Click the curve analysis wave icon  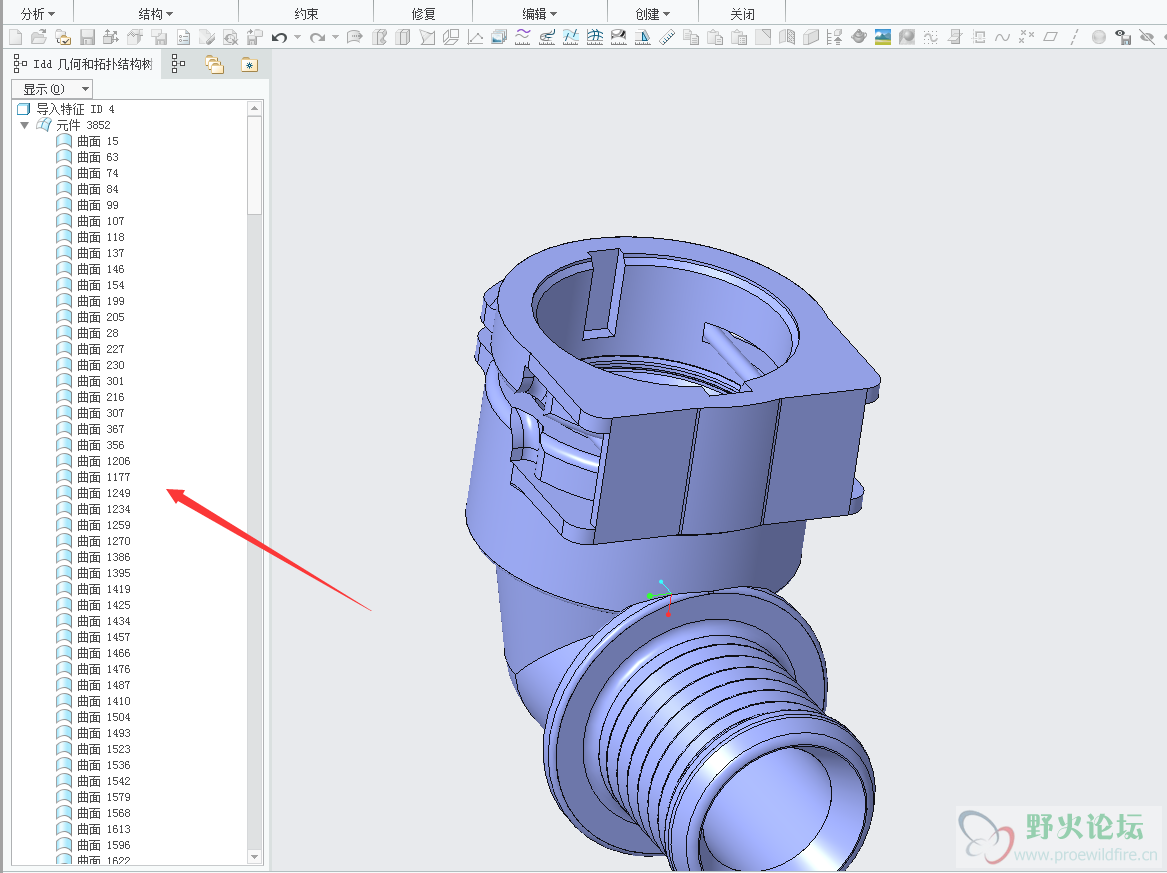pos(522,36)
